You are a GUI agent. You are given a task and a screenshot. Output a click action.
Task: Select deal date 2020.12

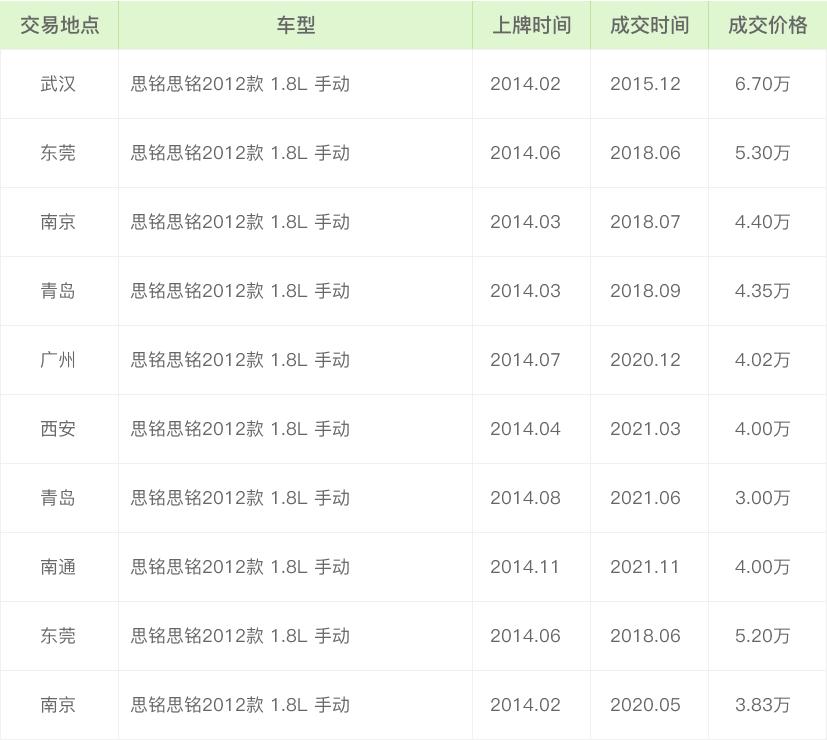pyautogui.click(x=645, y=360)
